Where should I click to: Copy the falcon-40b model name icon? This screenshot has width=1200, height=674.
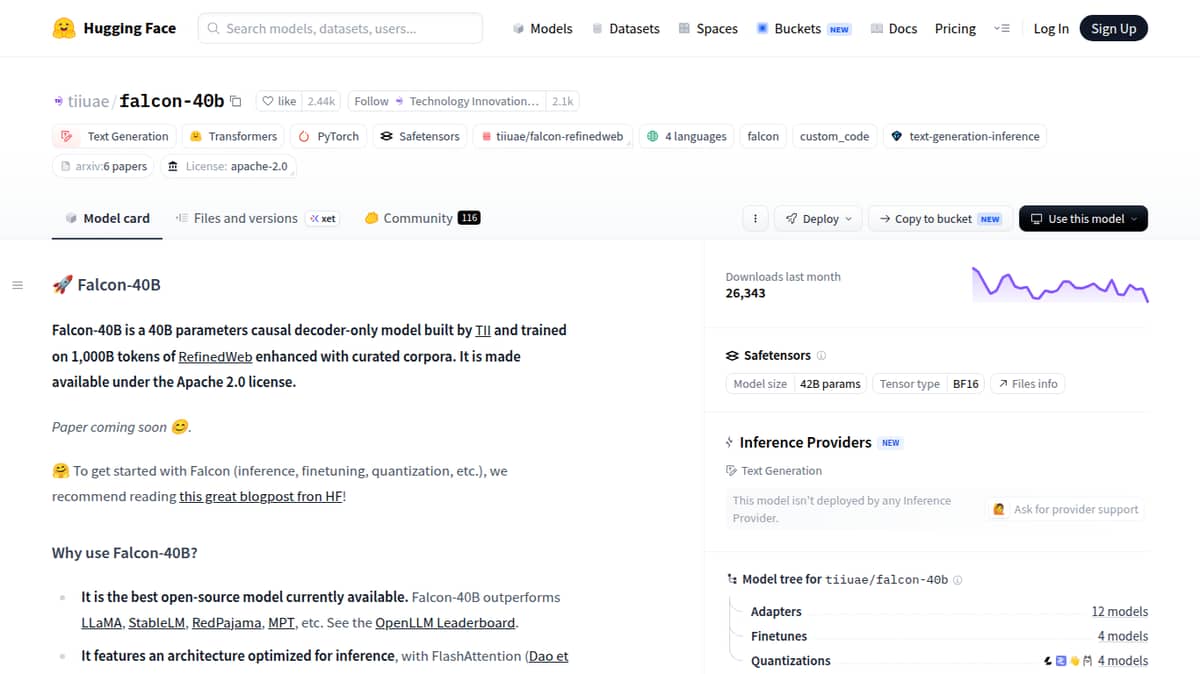236,101
